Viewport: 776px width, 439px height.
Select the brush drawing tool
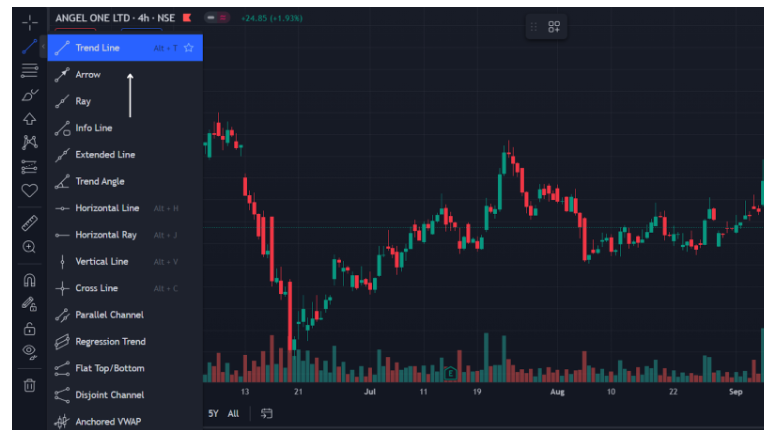point(29,95)
